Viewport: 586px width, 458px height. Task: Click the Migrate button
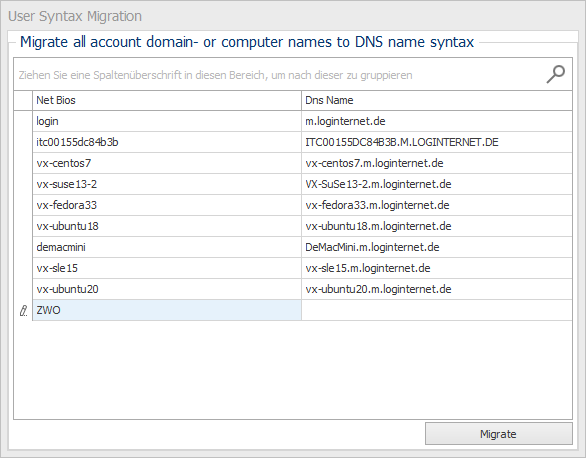pyautogui.click(x=499, y=434)
